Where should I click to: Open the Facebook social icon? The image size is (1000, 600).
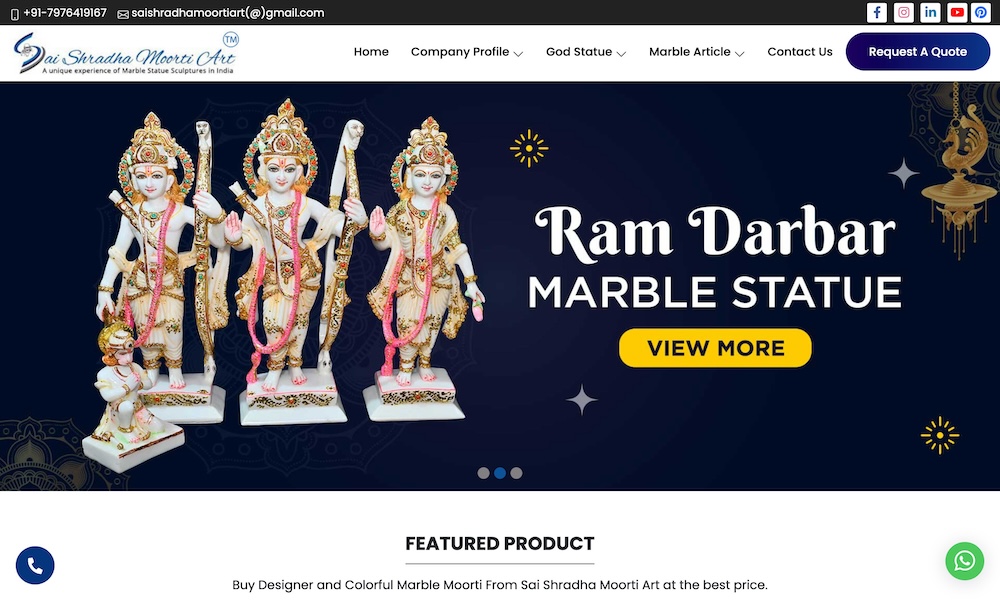coord(877,12)
